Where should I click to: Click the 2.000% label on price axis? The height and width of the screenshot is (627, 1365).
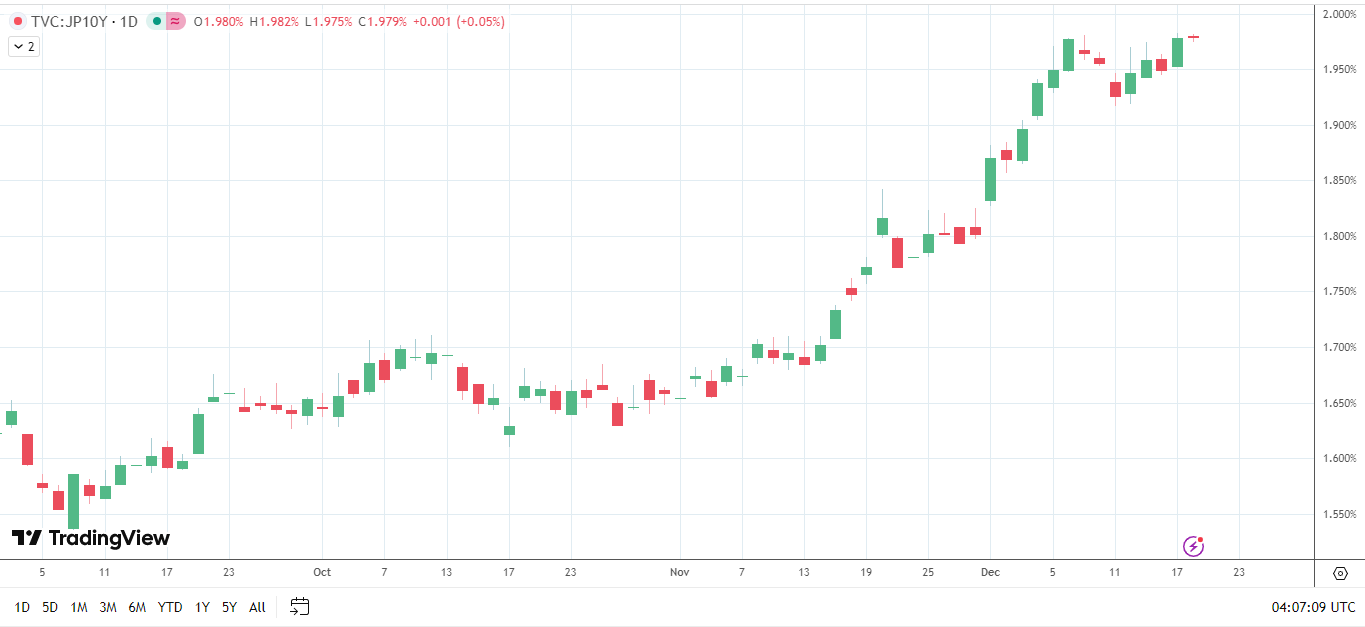(x=1338, y=14)
